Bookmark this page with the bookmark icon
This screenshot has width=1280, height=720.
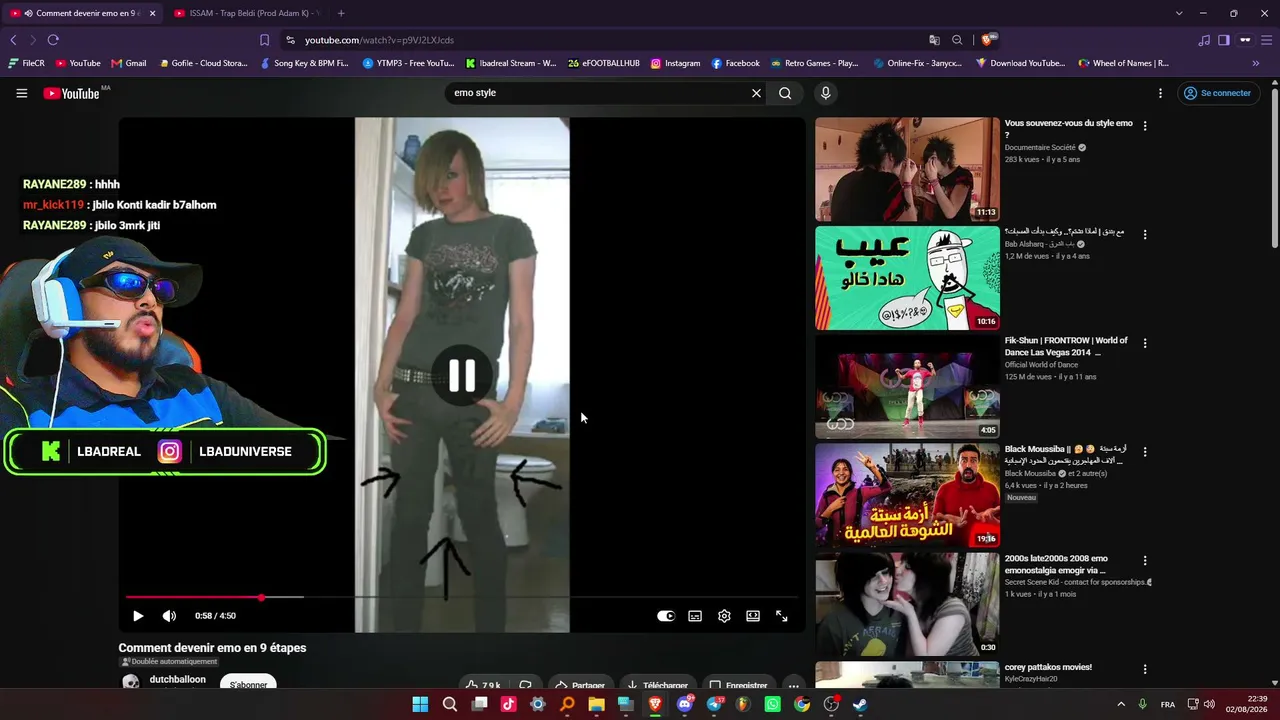point(264,40)
